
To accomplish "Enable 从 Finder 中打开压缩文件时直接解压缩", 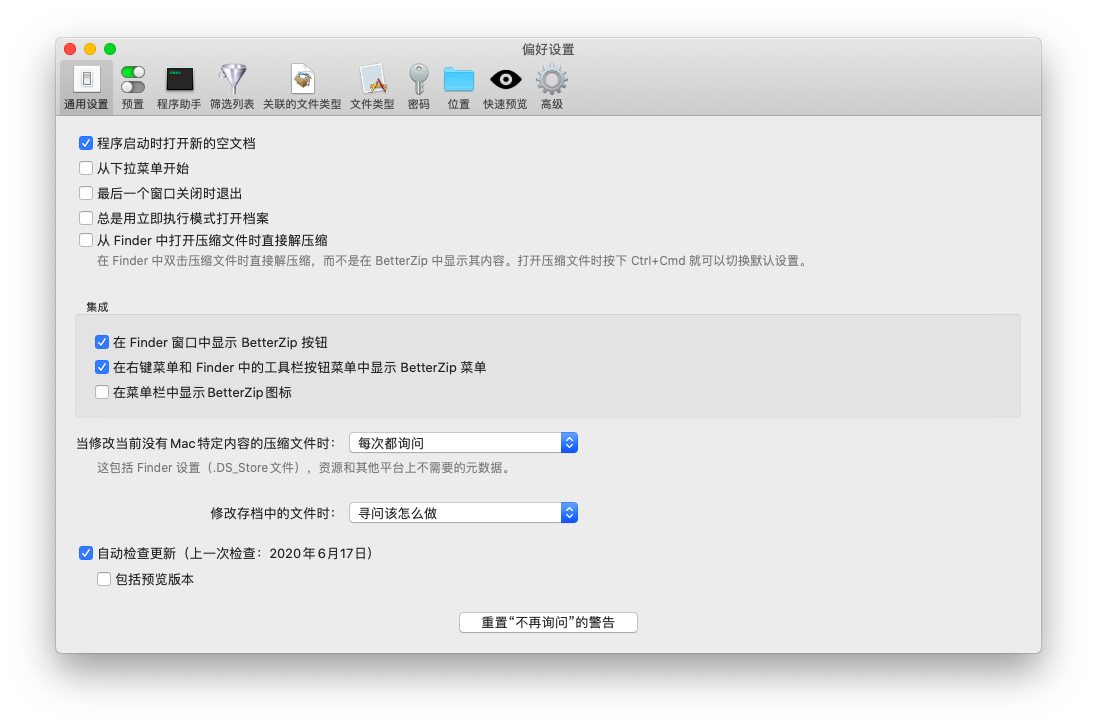I will [x=86, y=240].
